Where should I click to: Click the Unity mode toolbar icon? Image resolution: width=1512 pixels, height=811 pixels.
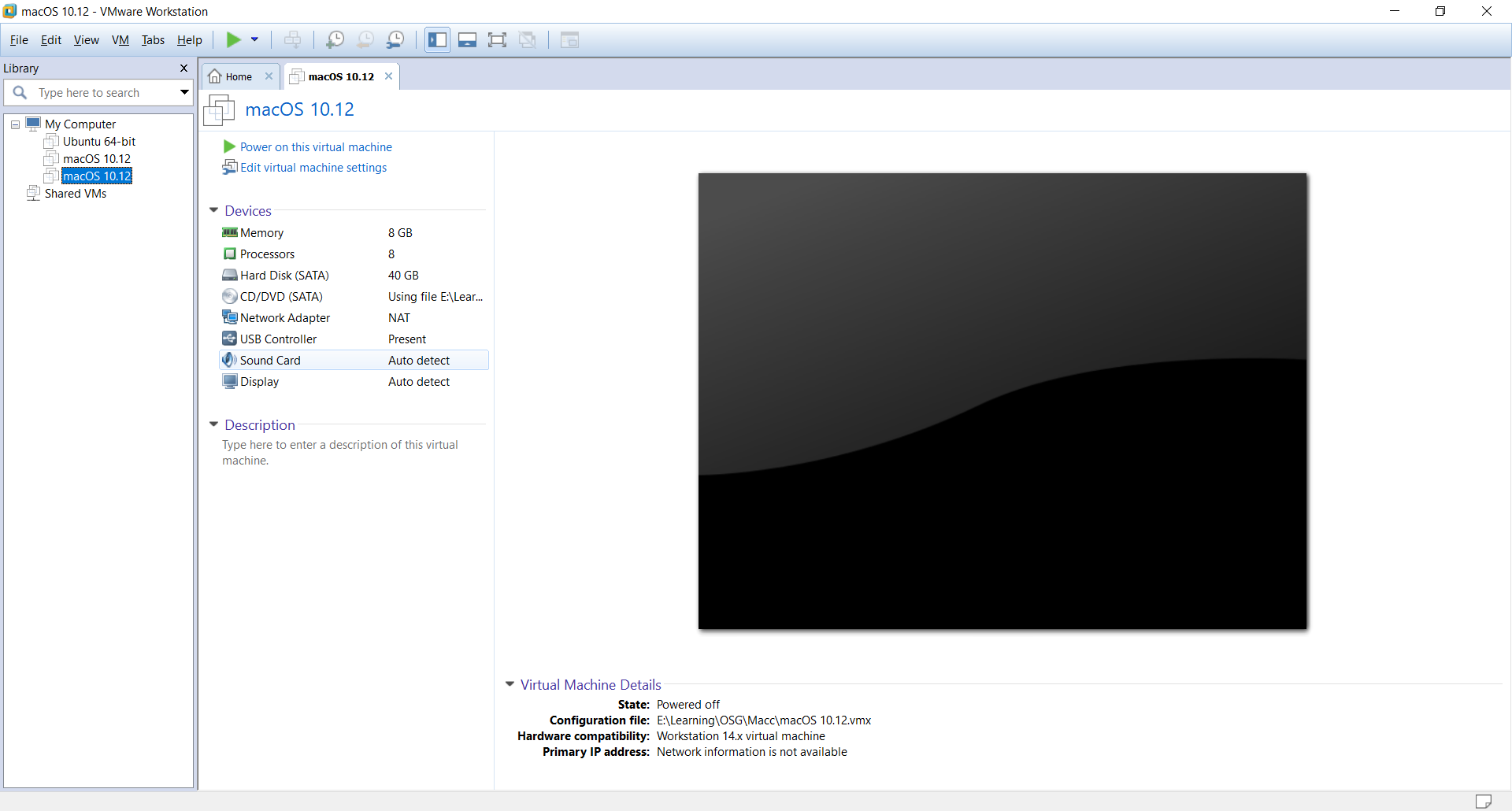point(528,39)
